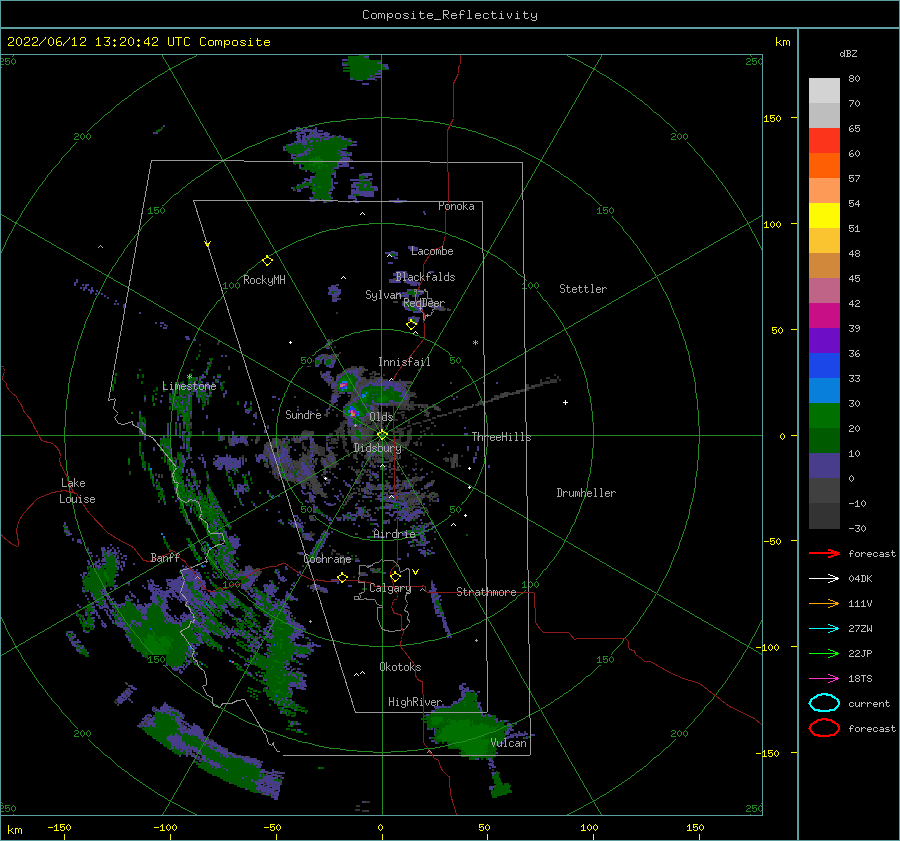Click the blue 33–36 dBZ color swatch
900x841 pixels.
coord(824,366)
